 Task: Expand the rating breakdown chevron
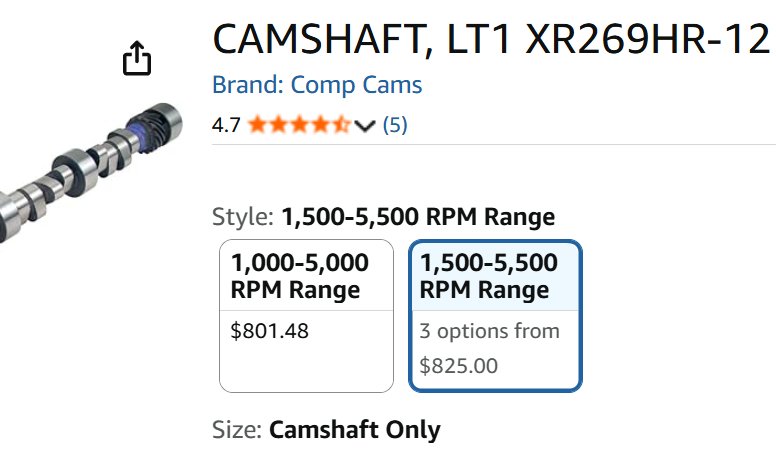point(364,126)
